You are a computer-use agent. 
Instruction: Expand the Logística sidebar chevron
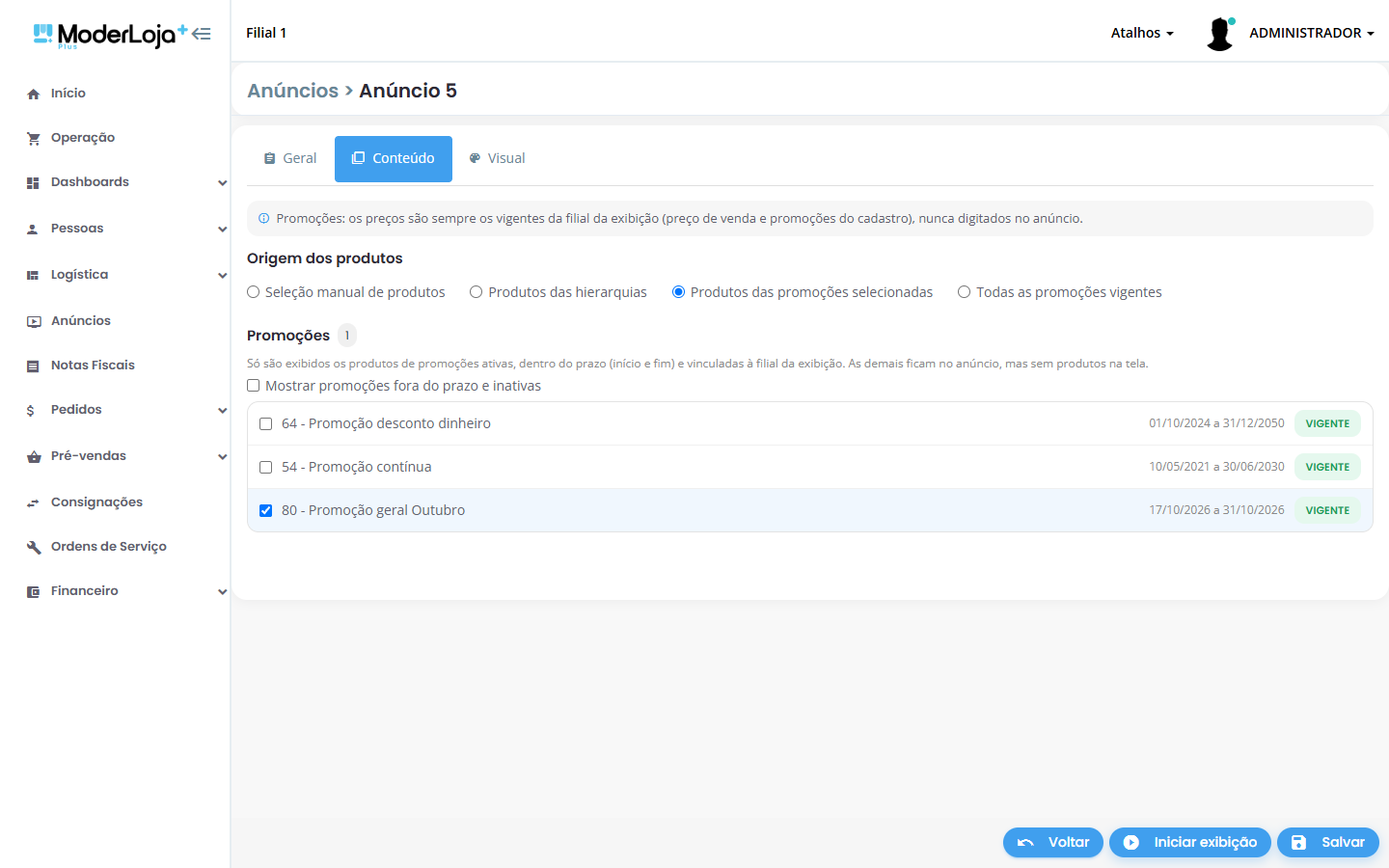point(223,276)
